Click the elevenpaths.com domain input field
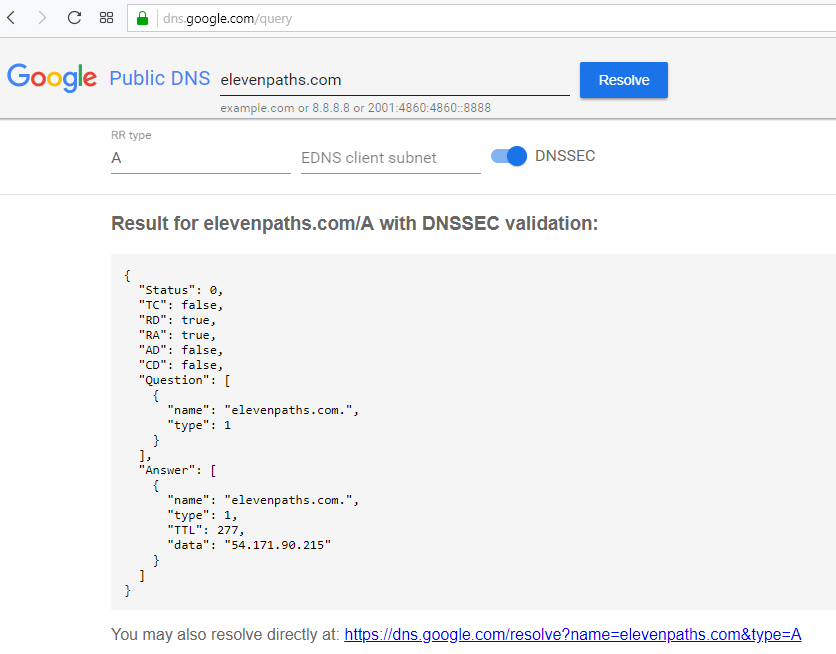Viewport: 836px width, 654px height. [394, 80]
